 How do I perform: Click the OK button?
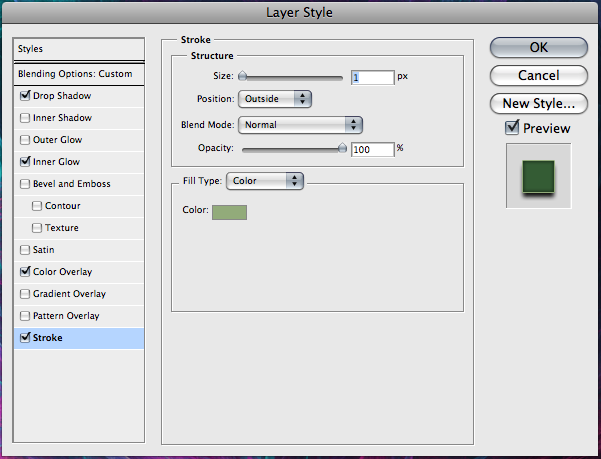click(539, 48)
